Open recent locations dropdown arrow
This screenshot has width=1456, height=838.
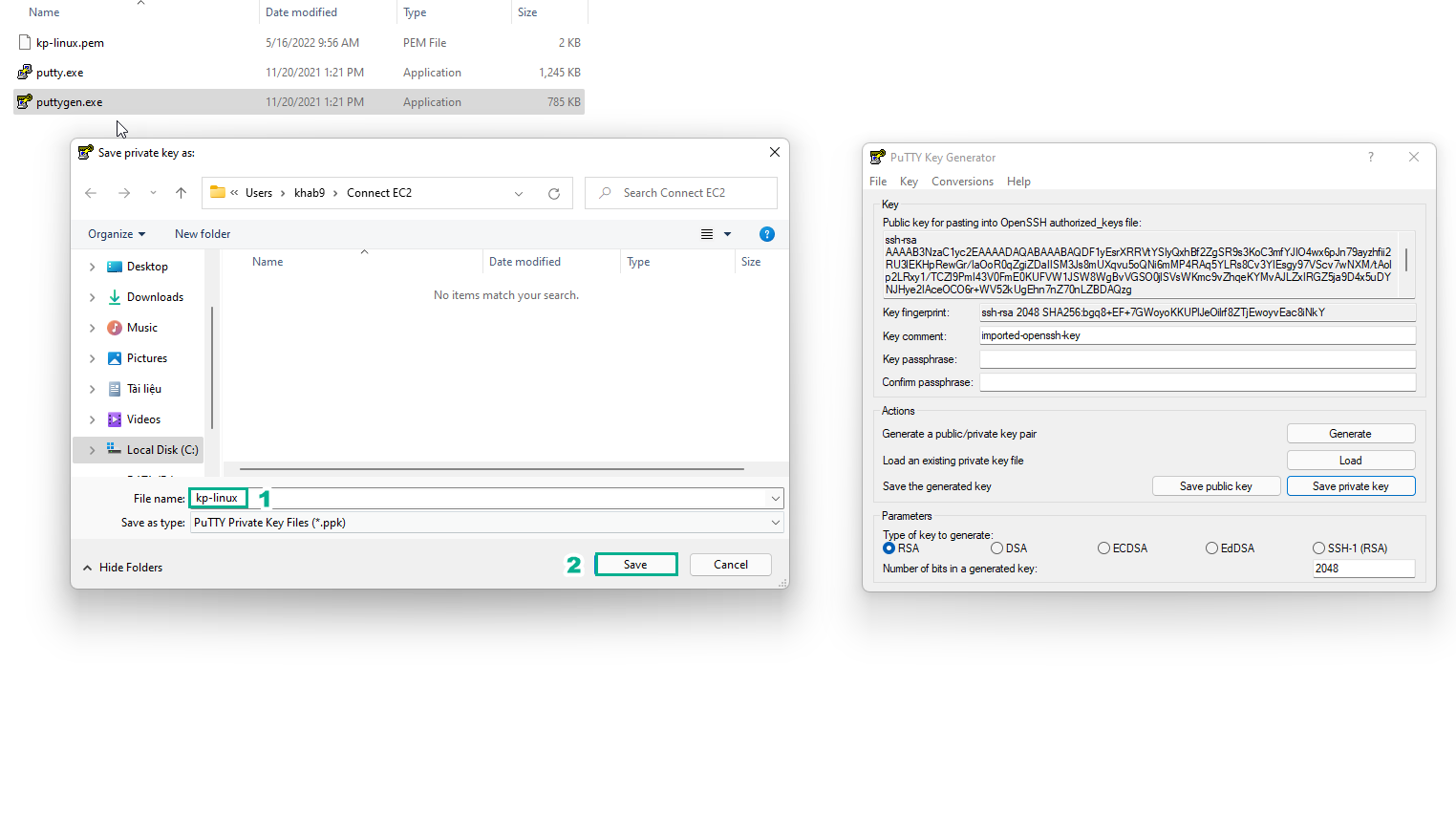153,193
